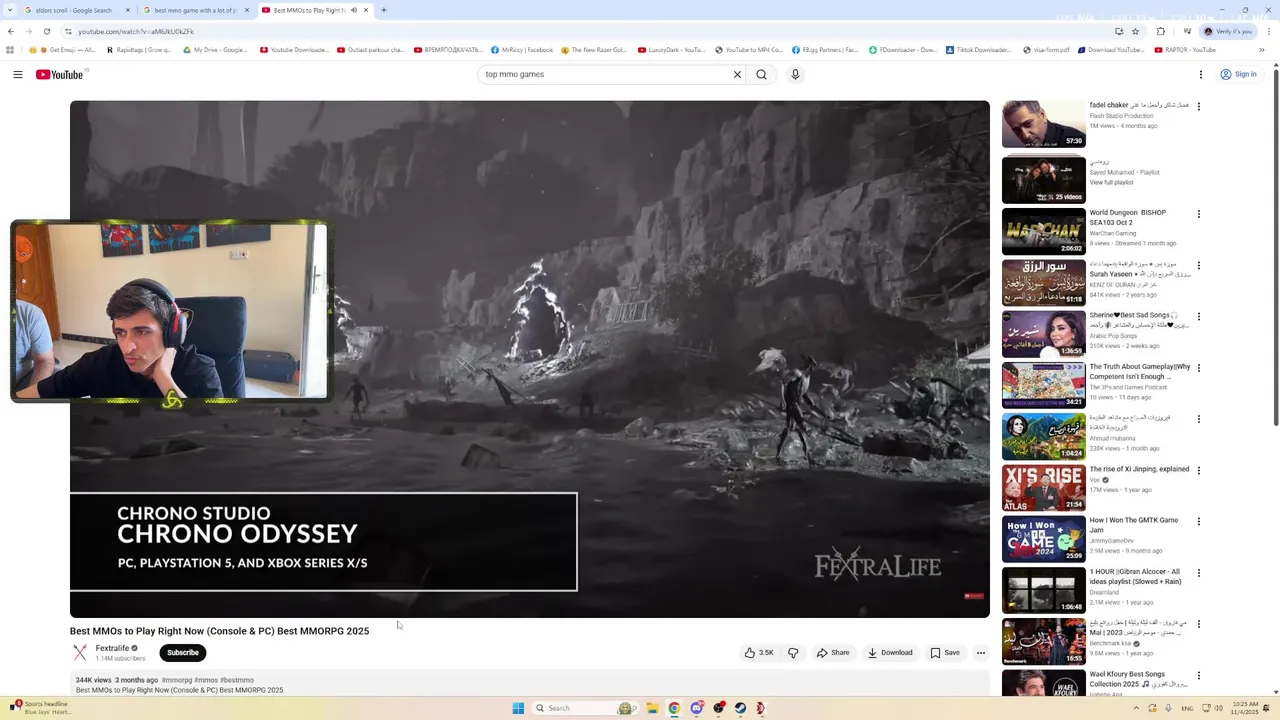The image size is (1280, 720).
Task: Click the taskbar volume speaker icon
Action: pos(1218,708)
